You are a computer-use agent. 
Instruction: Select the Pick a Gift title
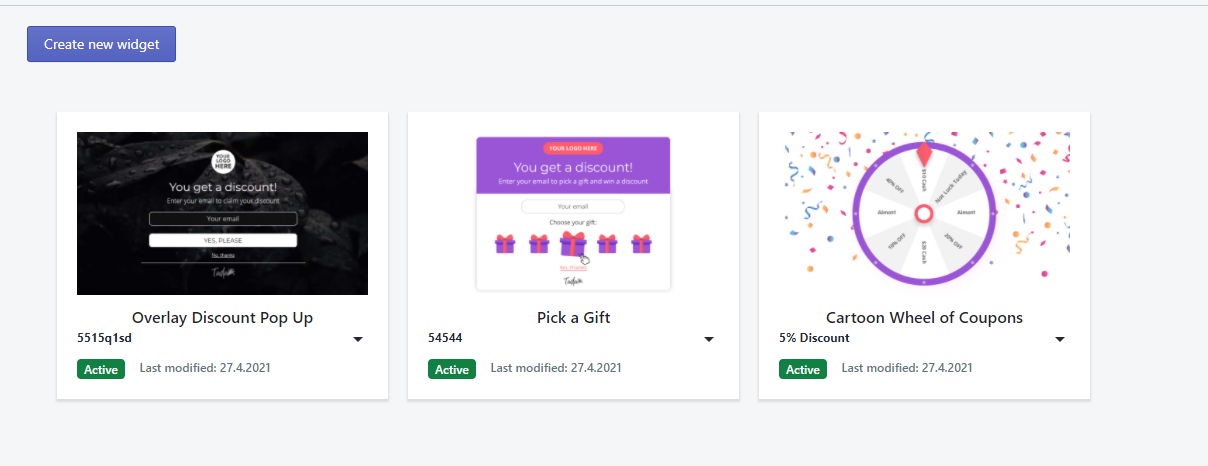tap(573, 318)
